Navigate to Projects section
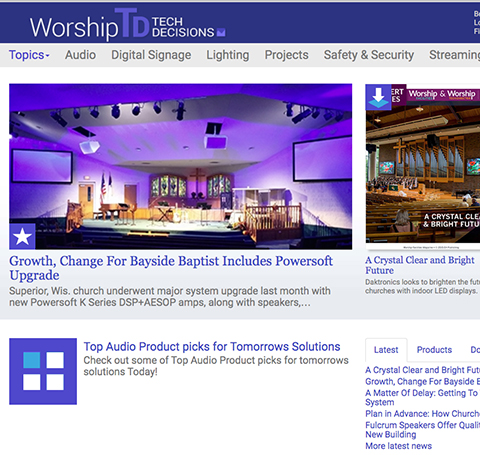The image size is (480, 455). 287,55
